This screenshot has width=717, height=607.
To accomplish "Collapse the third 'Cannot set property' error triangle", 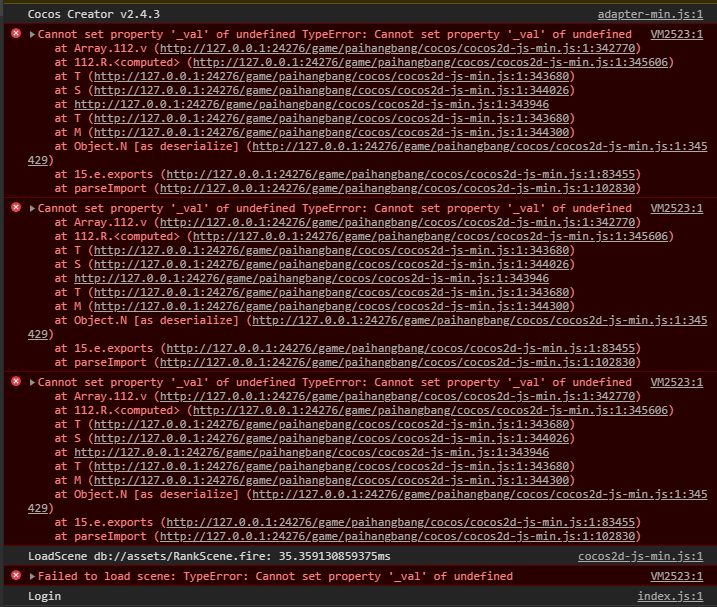I will tap(32, 382).
